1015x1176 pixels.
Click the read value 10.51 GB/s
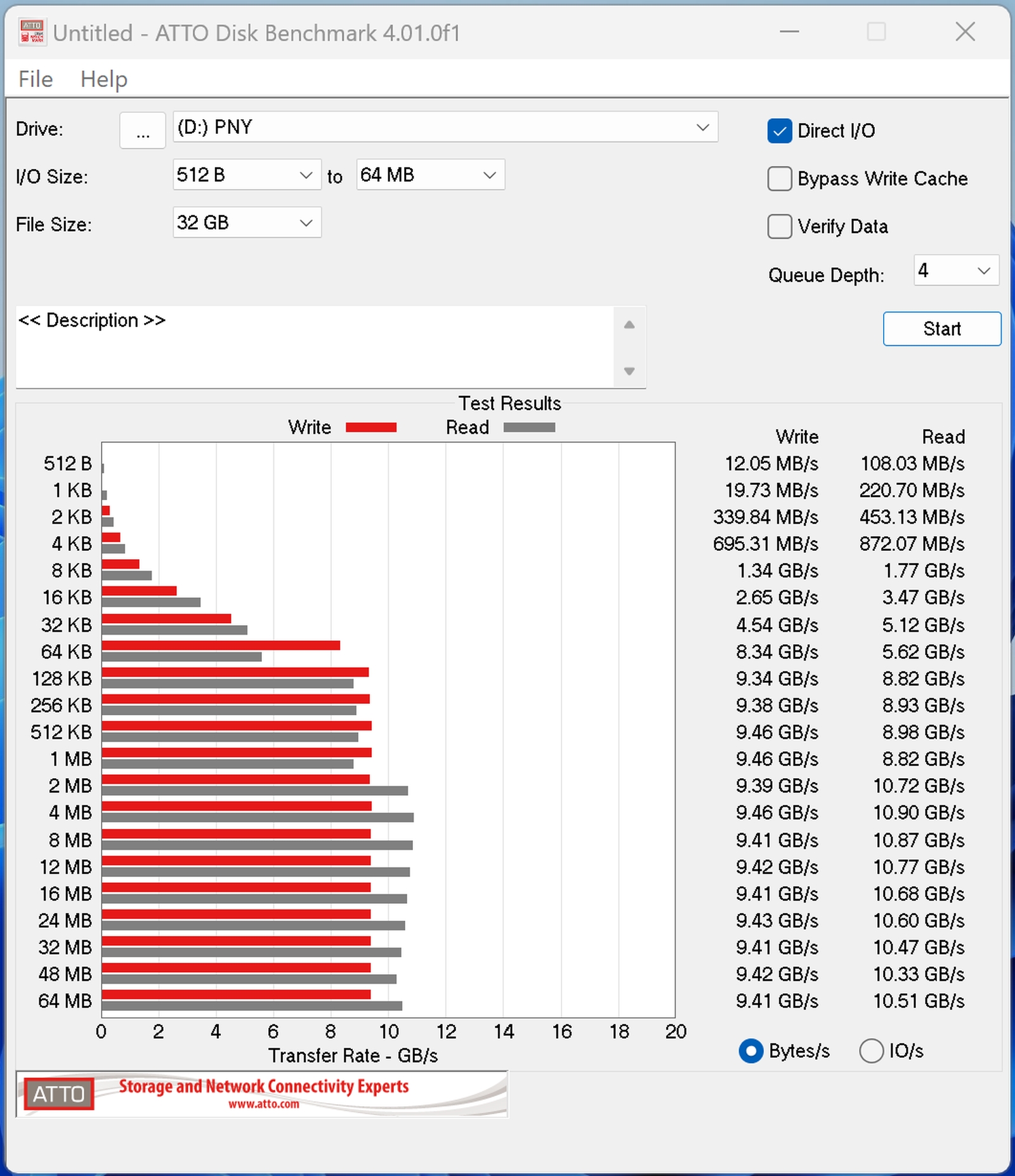(x=919, y=1001)
